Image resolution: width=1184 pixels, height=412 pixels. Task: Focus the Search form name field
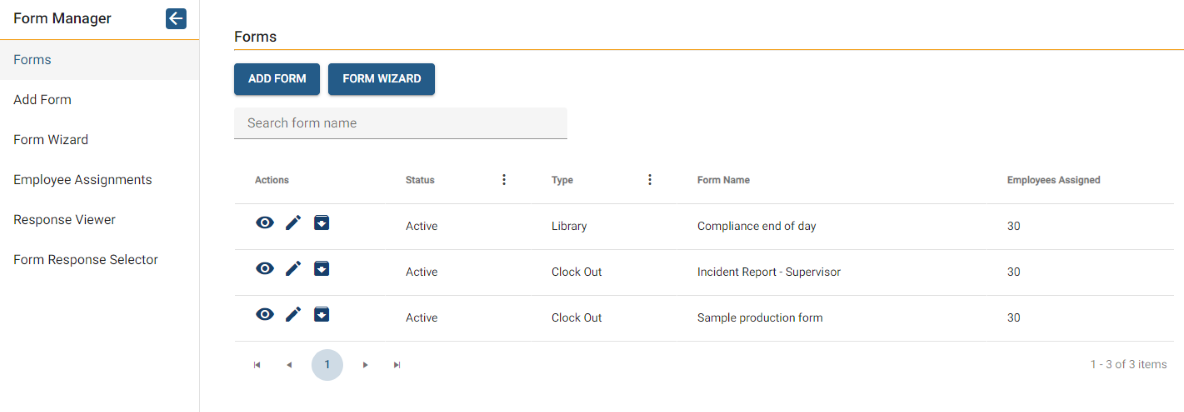pos(400,123)
